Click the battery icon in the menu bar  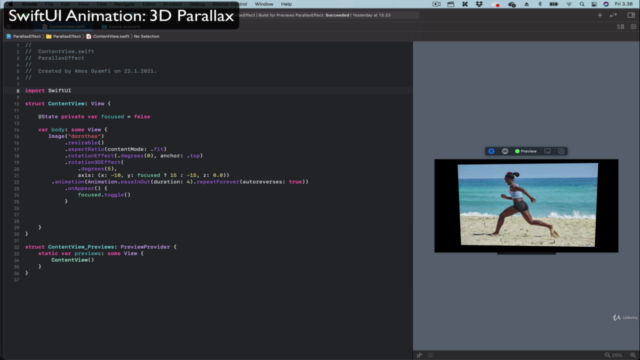pyautogui.click(x=554, y=4)
